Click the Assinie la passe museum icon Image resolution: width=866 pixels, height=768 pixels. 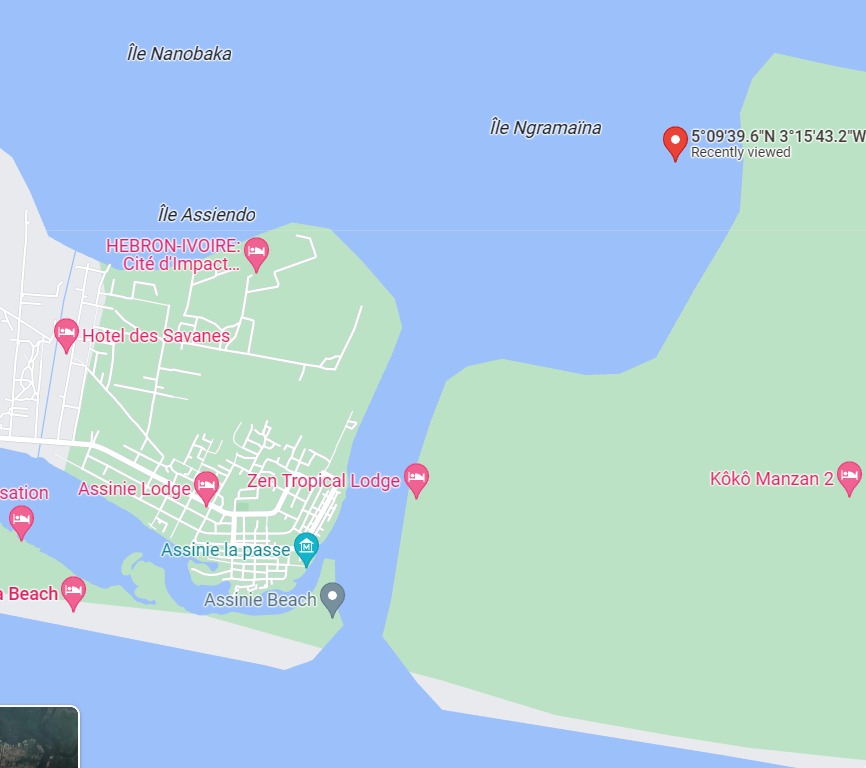click(307, 549)
